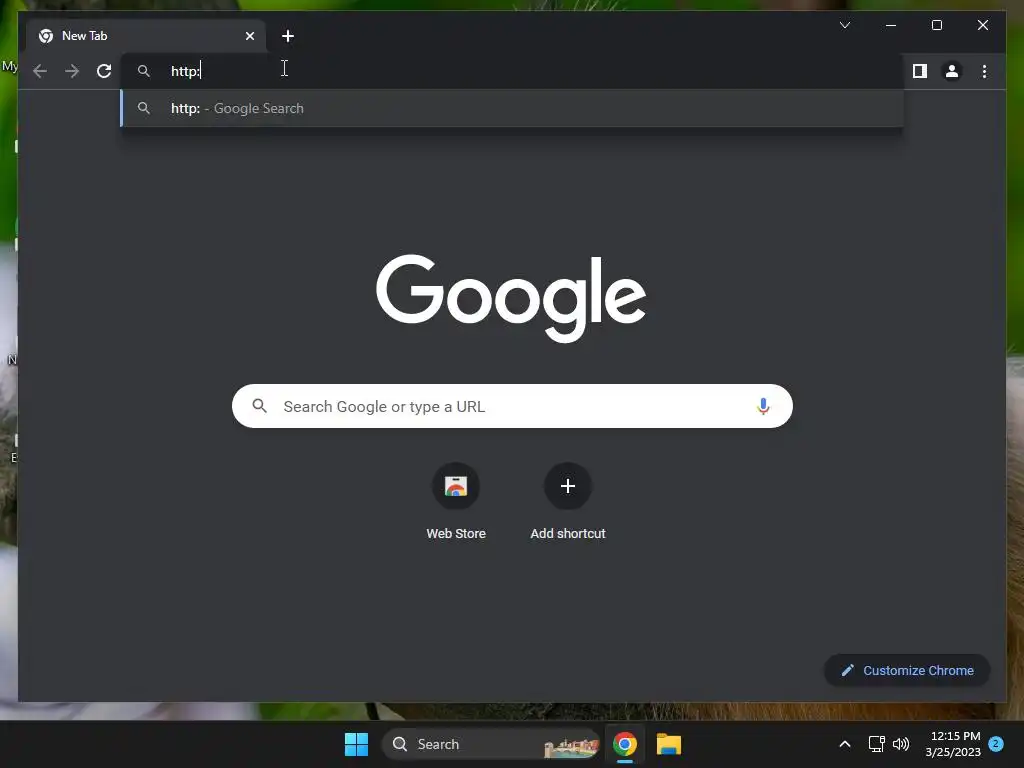
Task: Toggle the Chrome side panel icon
Action: pos(920,71)
